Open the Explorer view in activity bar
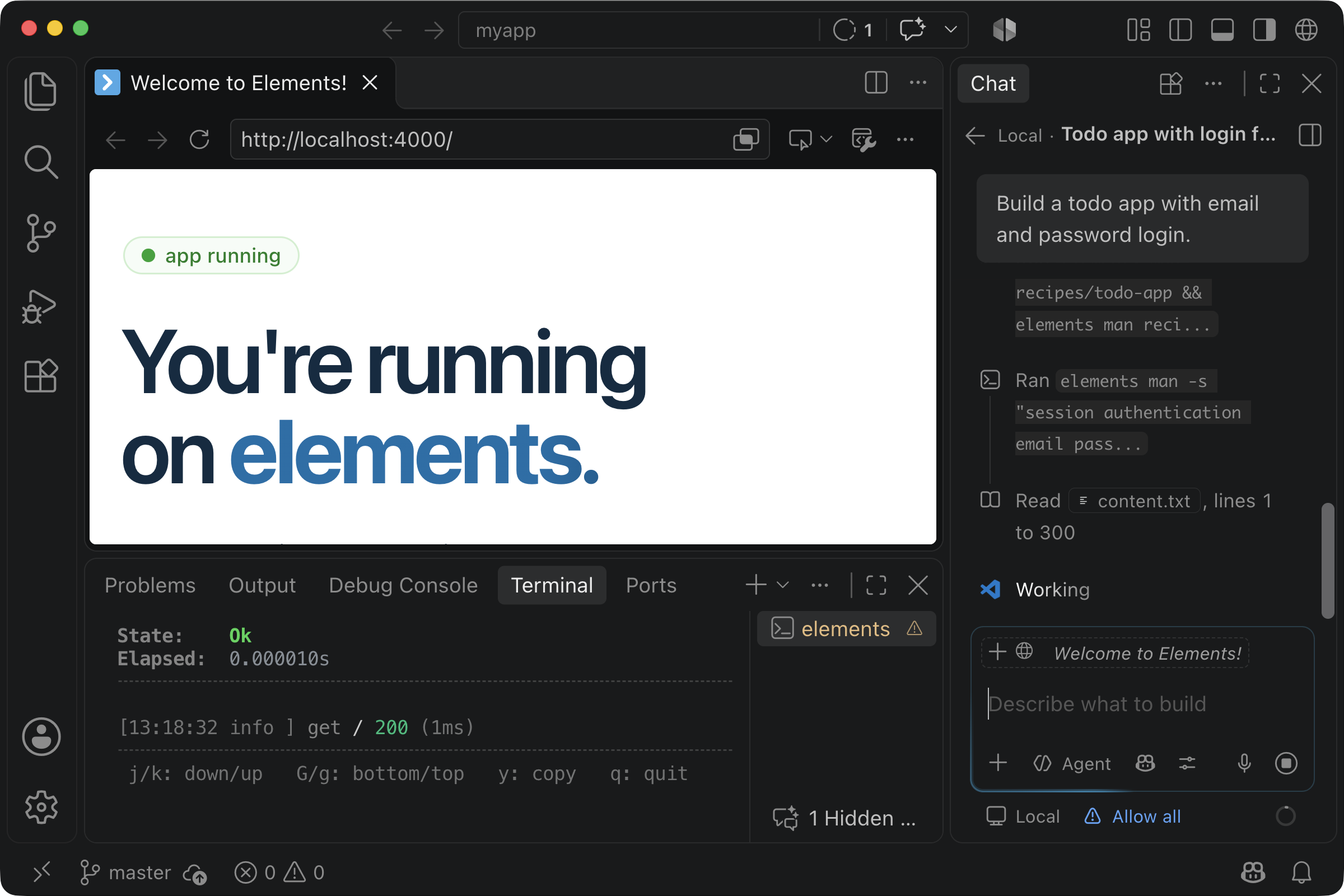 pyautogui.click(x=40, y=91)
